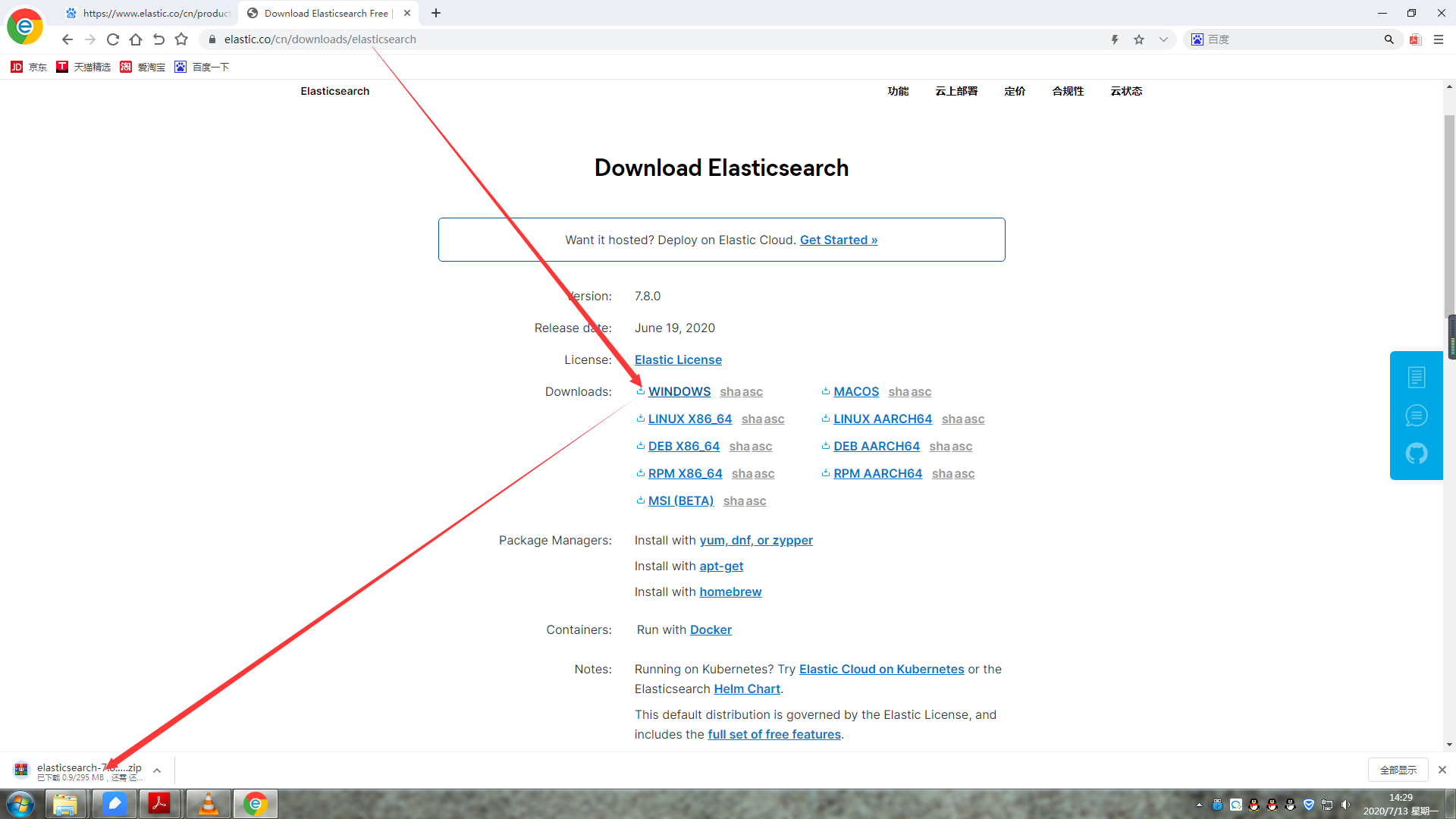The height and width of the screenshot is (819, 1456).
Task: Close the Download Elasticsearch tab
Action: click(407, 13)
